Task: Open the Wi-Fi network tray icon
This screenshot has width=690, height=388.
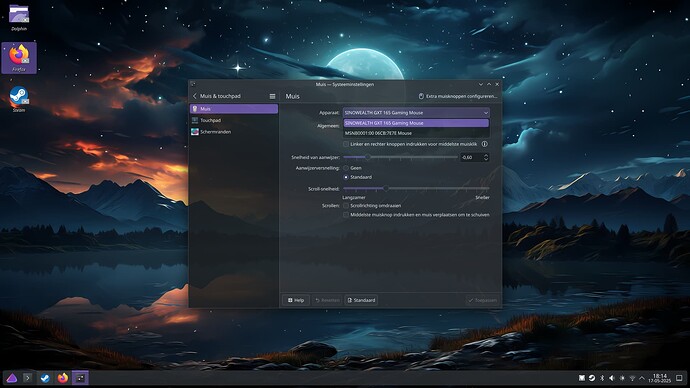Action: 632,378
